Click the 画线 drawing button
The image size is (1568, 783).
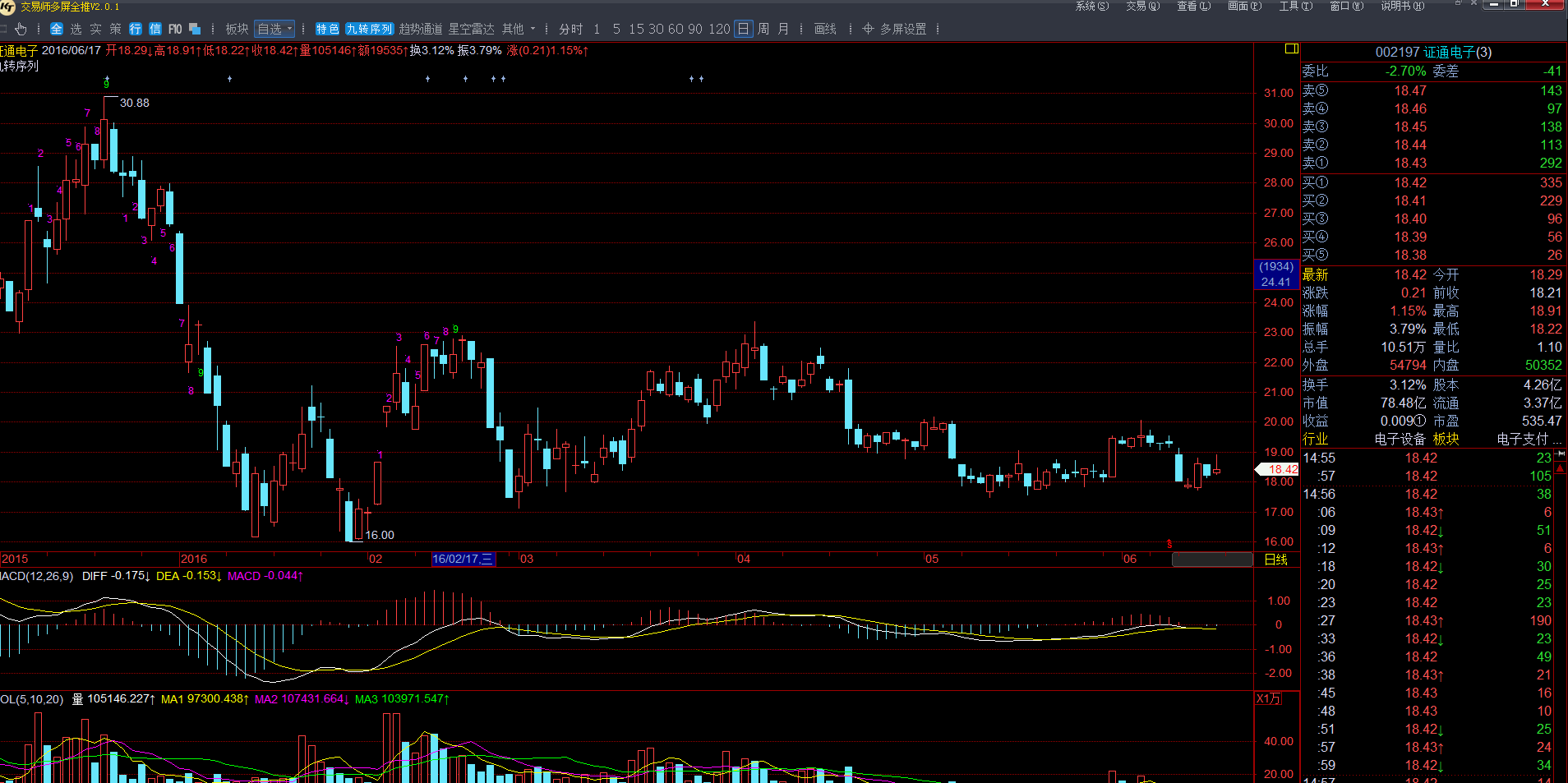coord(825,29)
